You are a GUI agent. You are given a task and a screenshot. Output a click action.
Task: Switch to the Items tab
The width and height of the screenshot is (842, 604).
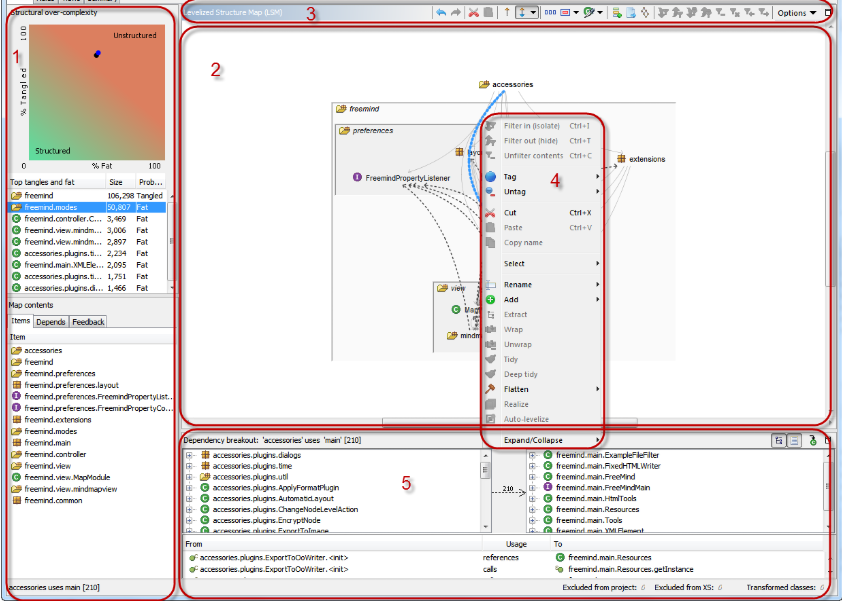[21, 321]
